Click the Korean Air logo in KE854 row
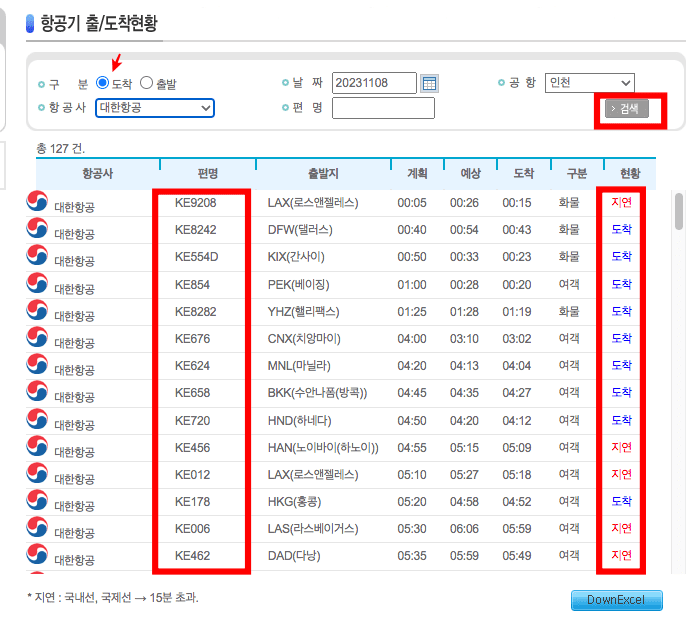Image resolution: width=687 pixels, height=618 pixels. point(37,283)
